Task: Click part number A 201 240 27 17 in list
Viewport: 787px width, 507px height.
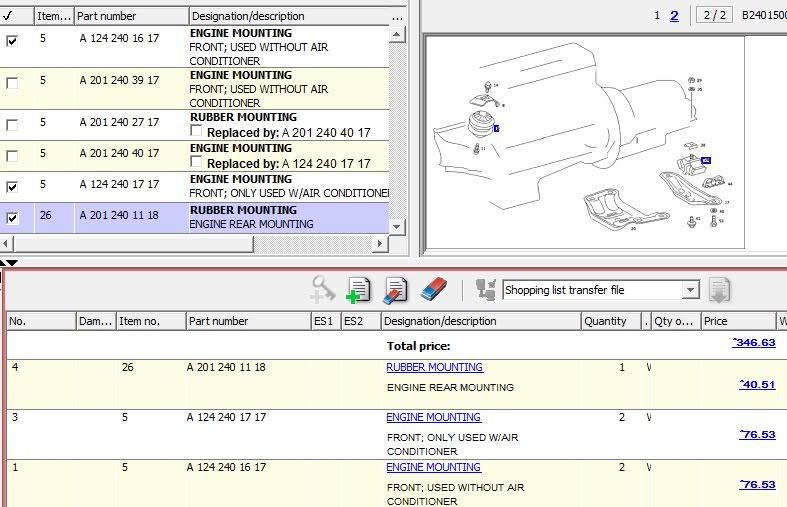Action: point(119,122)
